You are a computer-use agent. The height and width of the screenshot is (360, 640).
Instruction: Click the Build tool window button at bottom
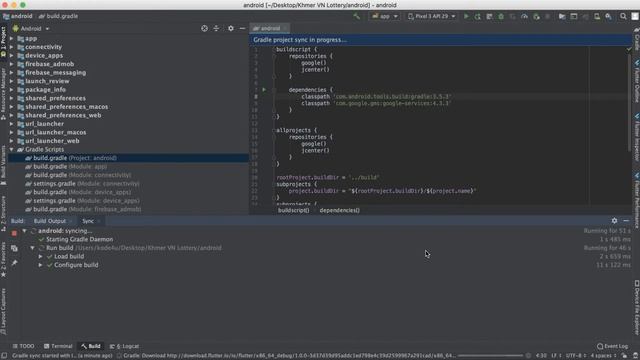pyautogui.click(x=91, y=346)
